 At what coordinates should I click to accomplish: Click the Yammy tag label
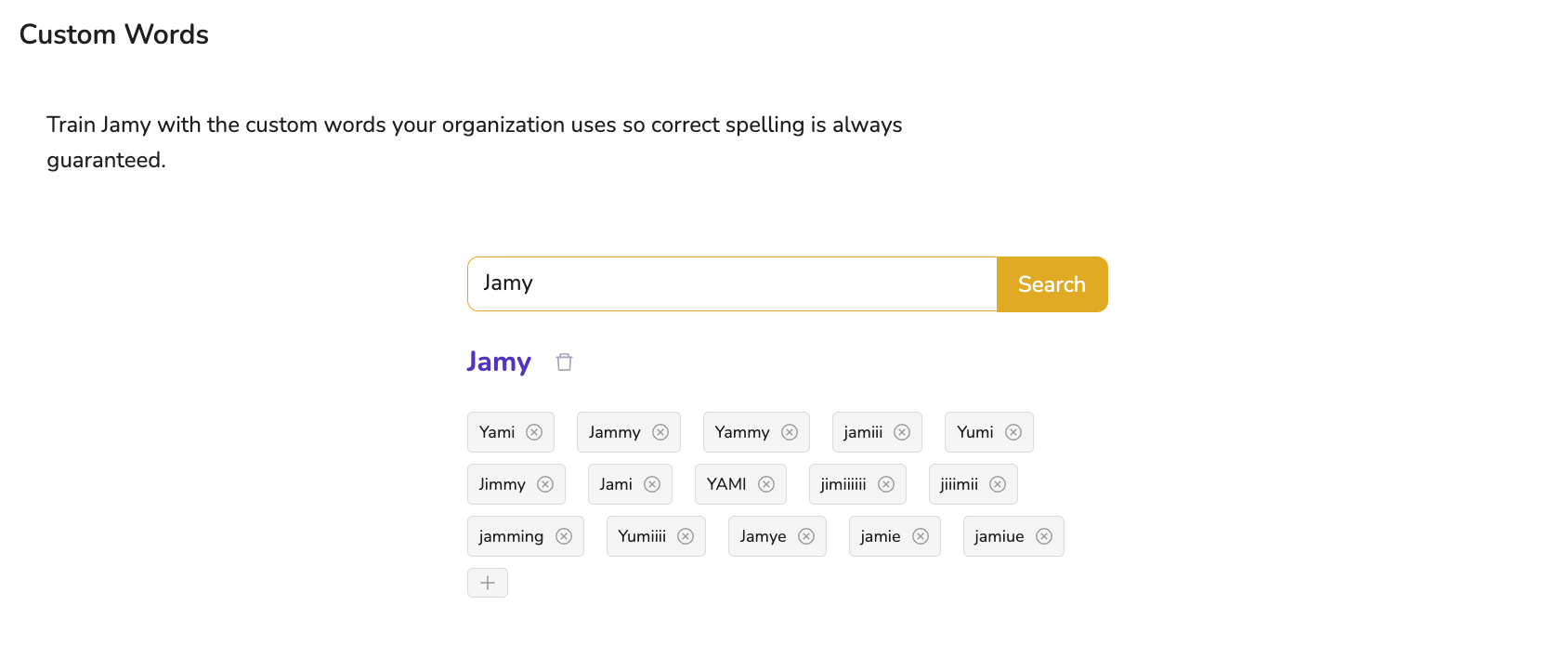(x=742, y=432)
